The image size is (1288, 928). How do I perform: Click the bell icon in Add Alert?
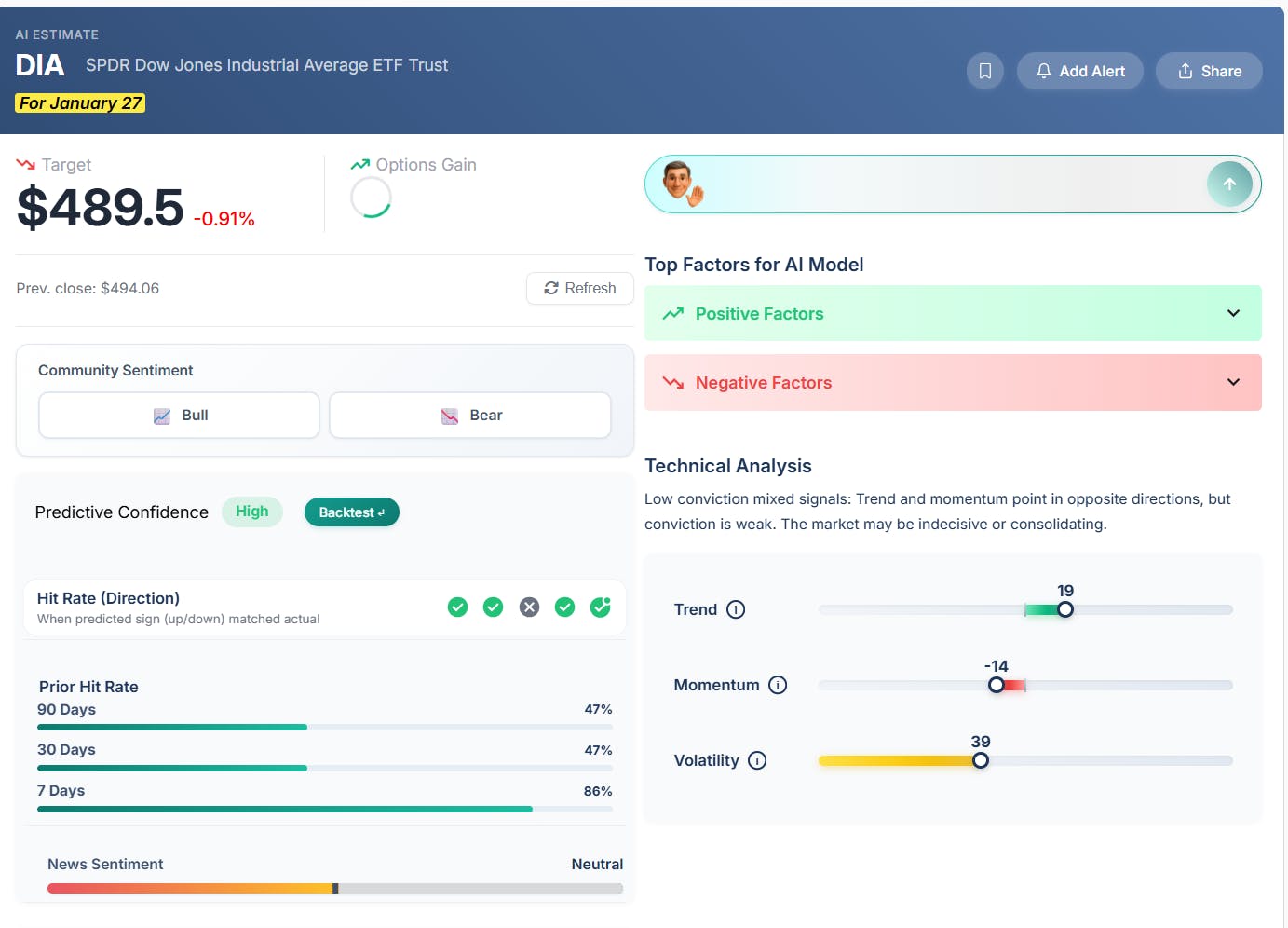1044,71
